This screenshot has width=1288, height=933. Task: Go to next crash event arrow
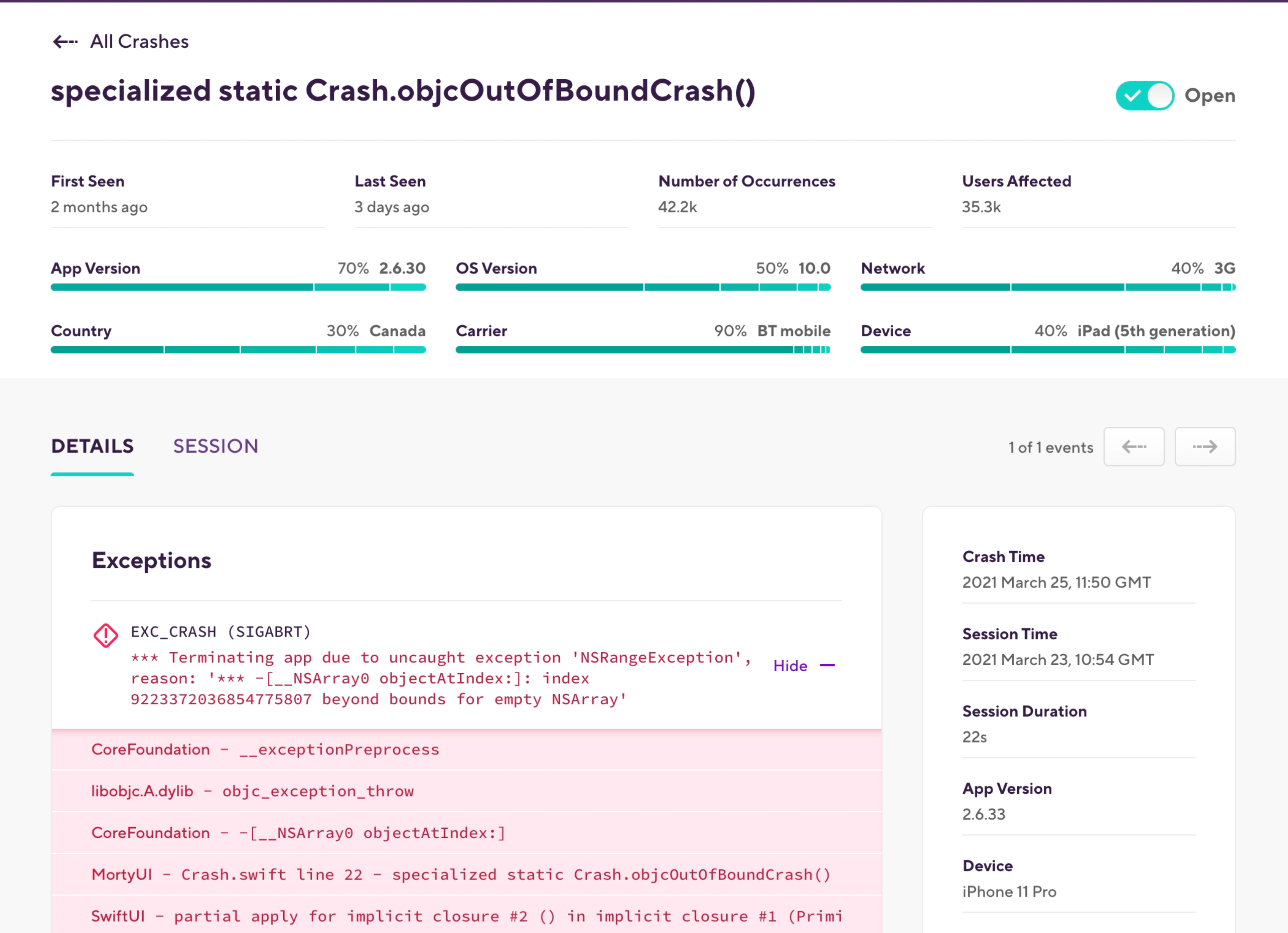point(1205,447)
